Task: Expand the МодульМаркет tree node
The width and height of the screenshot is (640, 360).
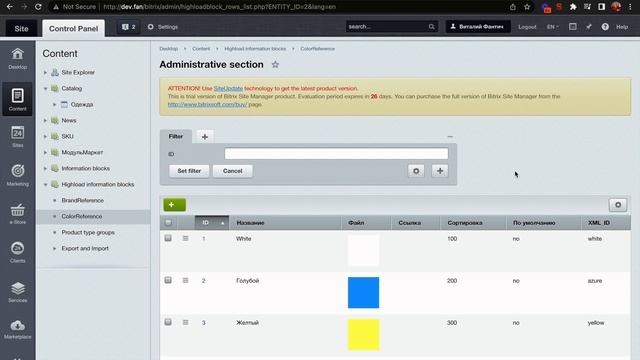Action: (x=45, y=152)
